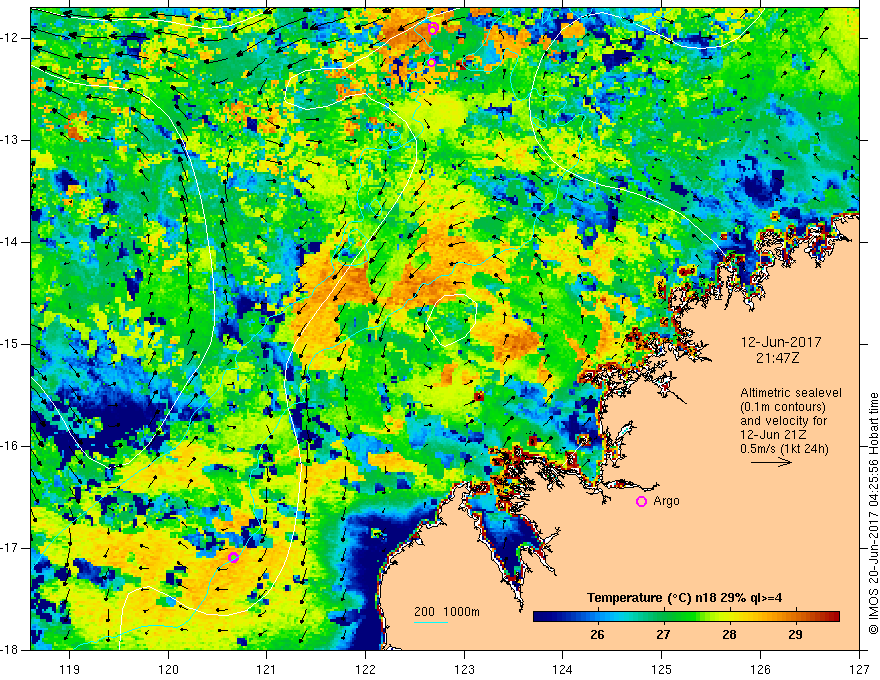Click longitude axis label 126
Image resolution: width=880 pixels, height=680 pixels.
pyautogui.click(x=760, y=669)
